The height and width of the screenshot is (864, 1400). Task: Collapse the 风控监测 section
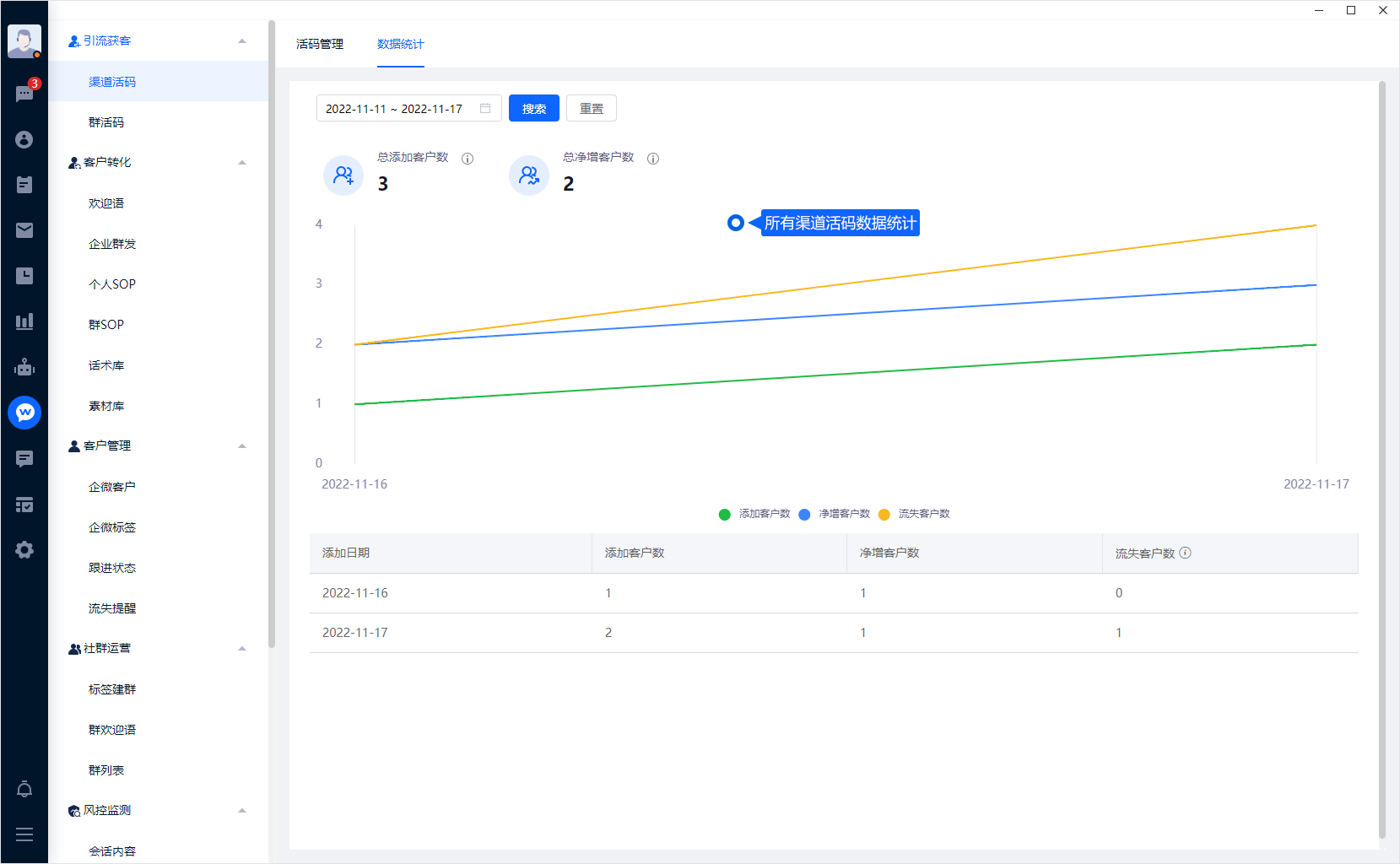[x=242, y=810]
